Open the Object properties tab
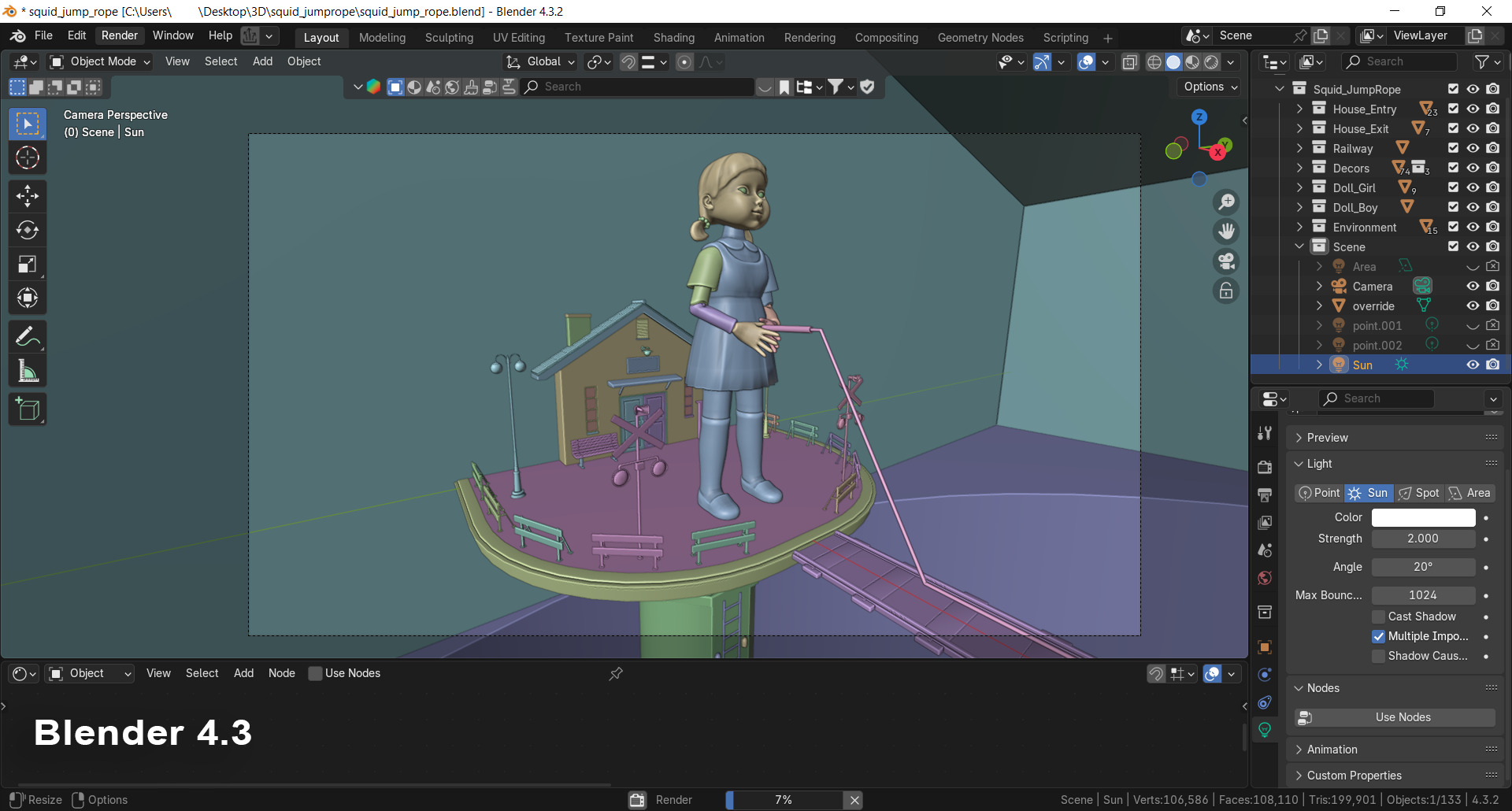 [1265, 647]
